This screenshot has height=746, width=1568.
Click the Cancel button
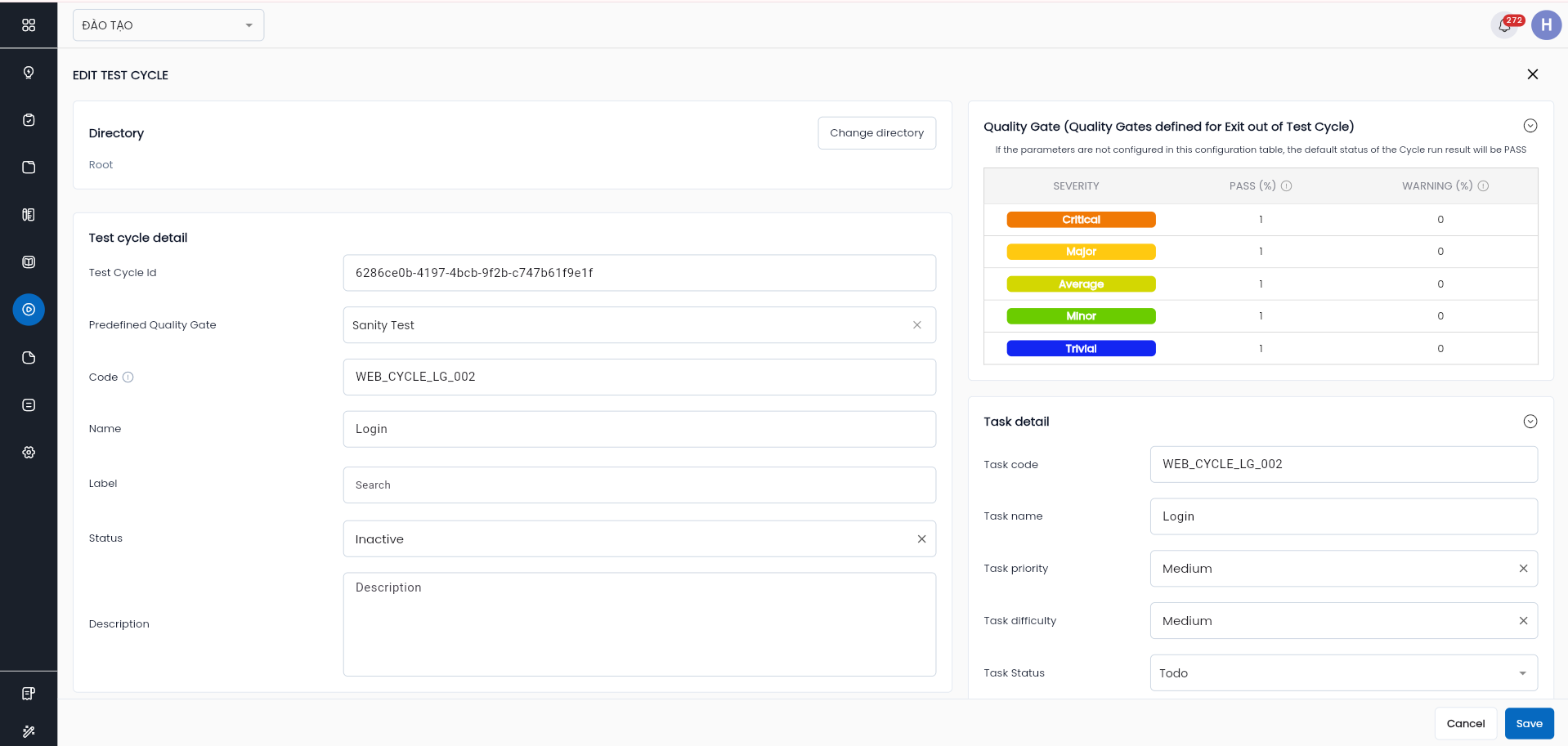(1465, 724)
